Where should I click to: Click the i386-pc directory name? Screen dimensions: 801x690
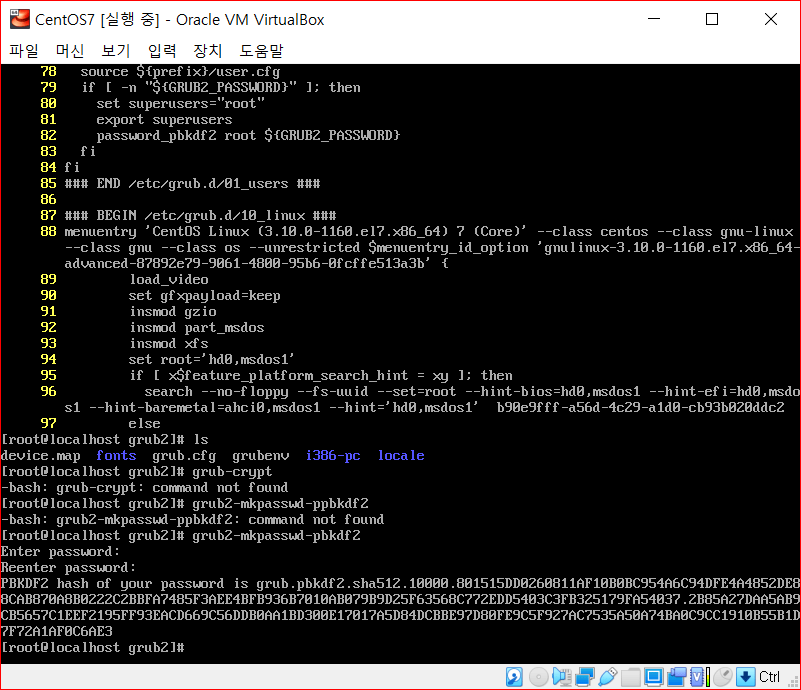click(x=333, y=455)
